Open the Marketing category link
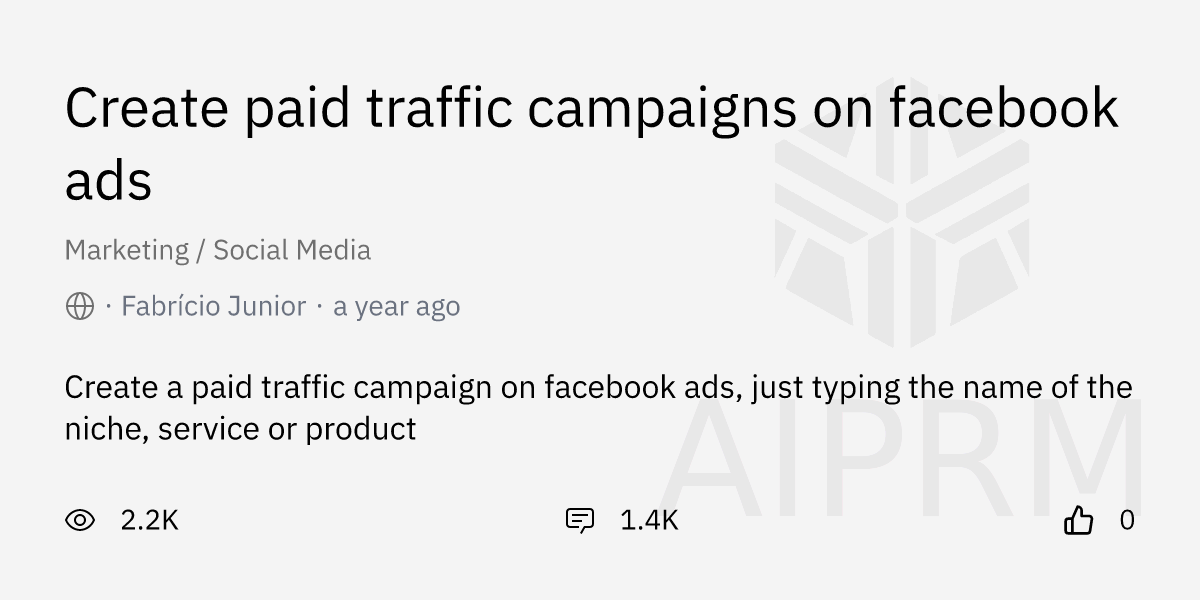Image resolution: width=1200 pixels, height=600 pixels. pyautogui.click(x=127, y=250)
